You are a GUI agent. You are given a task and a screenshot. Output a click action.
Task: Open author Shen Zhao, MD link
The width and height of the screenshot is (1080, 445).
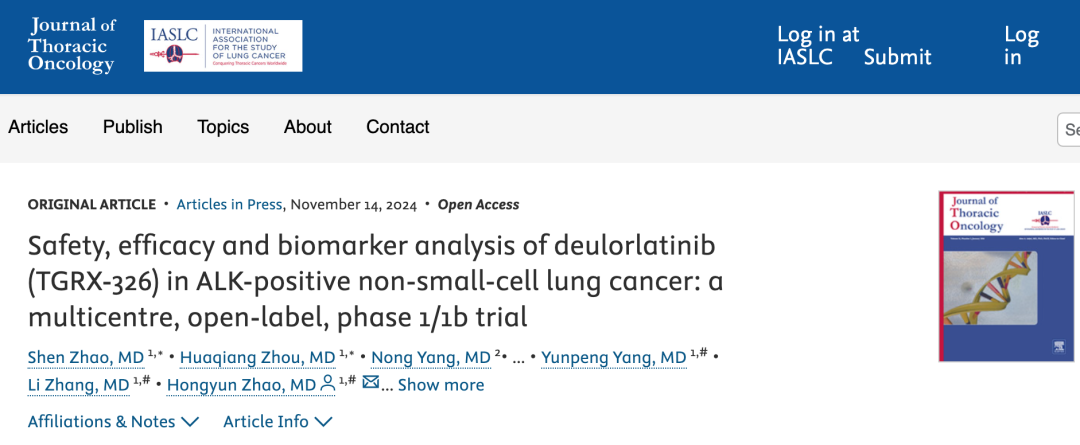point(86,357)
